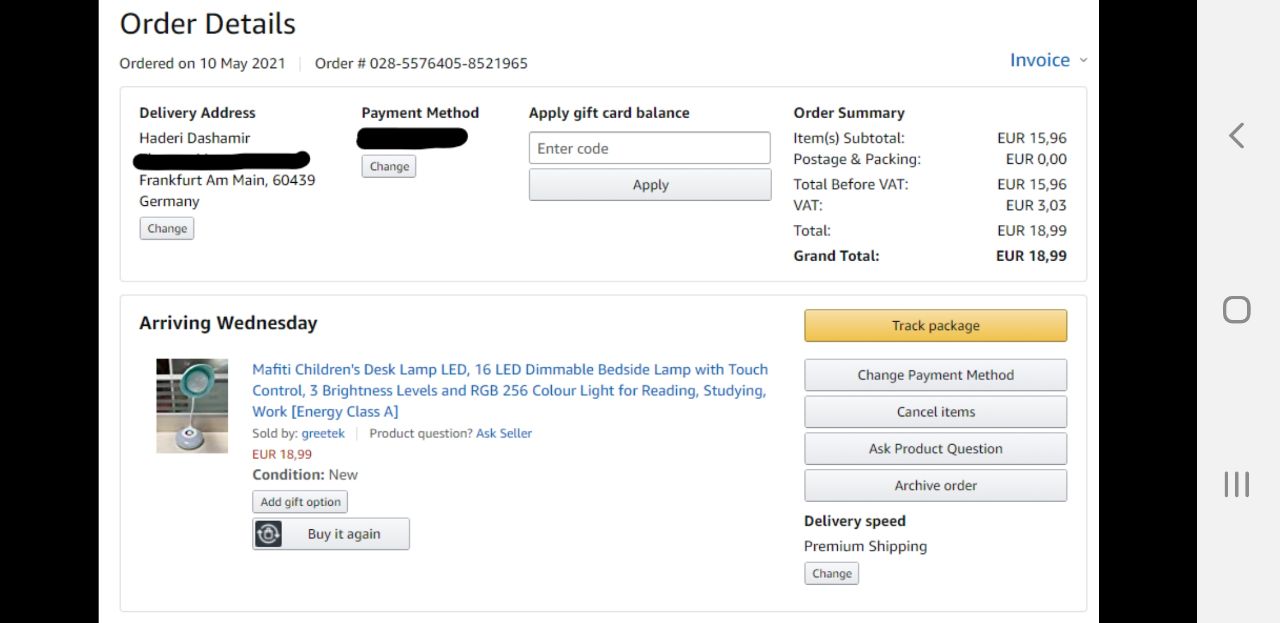Tap the Android back navigation arrow
This screenshot has width=1280, height=623.
click(1237, 136)
